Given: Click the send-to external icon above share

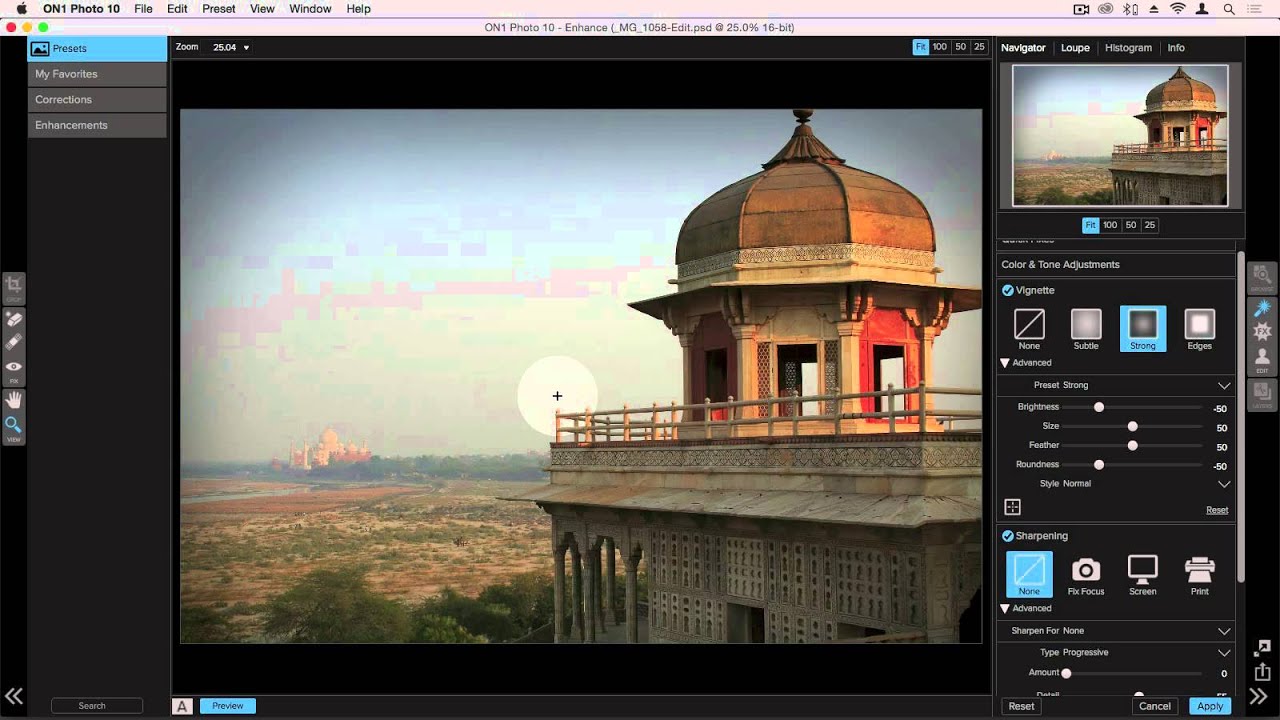Looking at the screenshot, I should 1263,648.
